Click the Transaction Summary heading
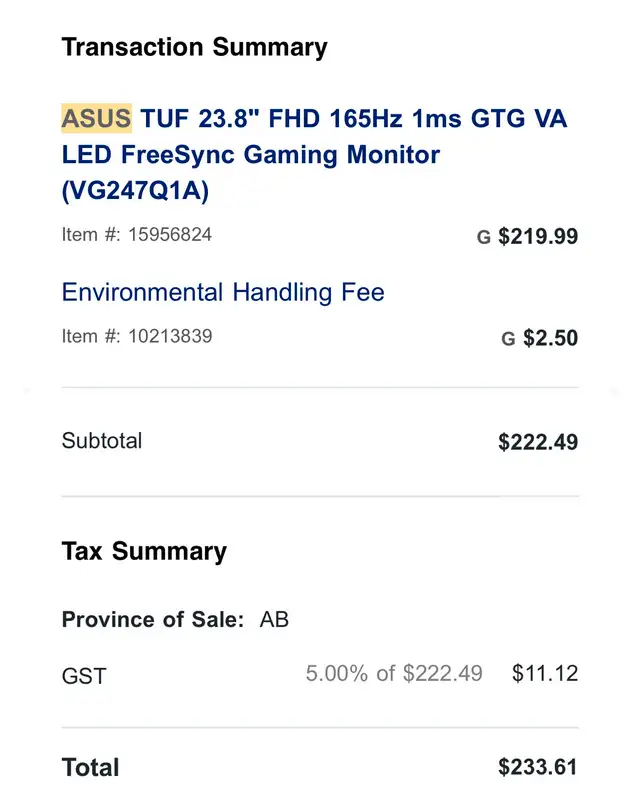This screenshot has height=806, width=640. pyautogui.click(x=194, y=47)
